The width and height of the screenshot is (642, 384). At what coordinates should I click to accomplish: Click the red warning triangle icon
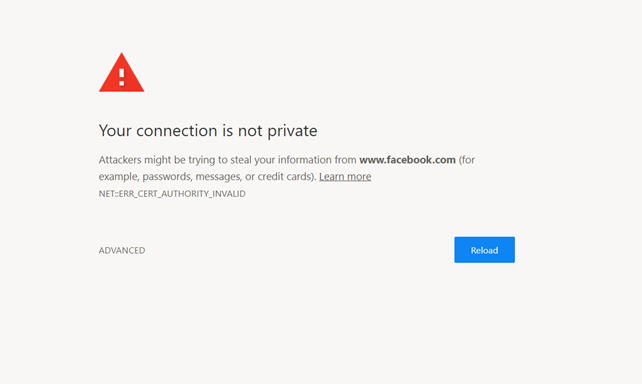pyautogui.click(x=122, y=72)
